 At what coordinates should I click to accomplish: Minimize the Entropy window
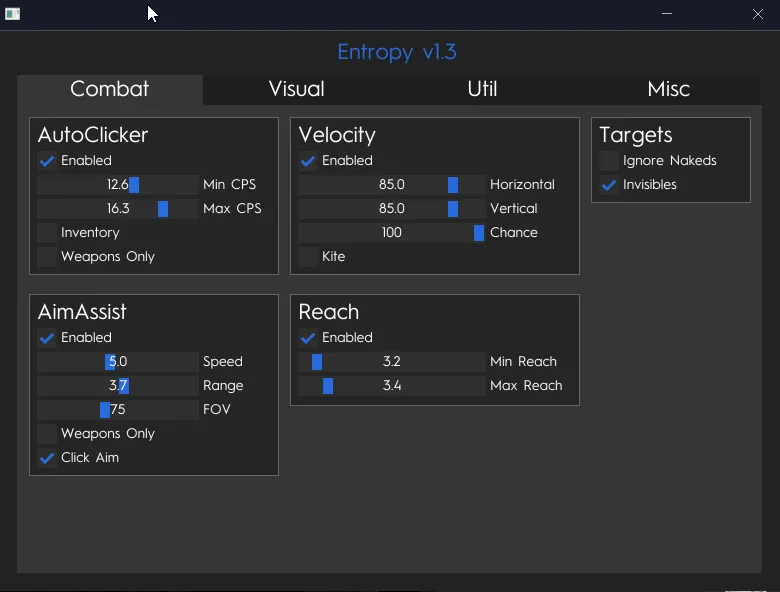click(x=667, y=14)
